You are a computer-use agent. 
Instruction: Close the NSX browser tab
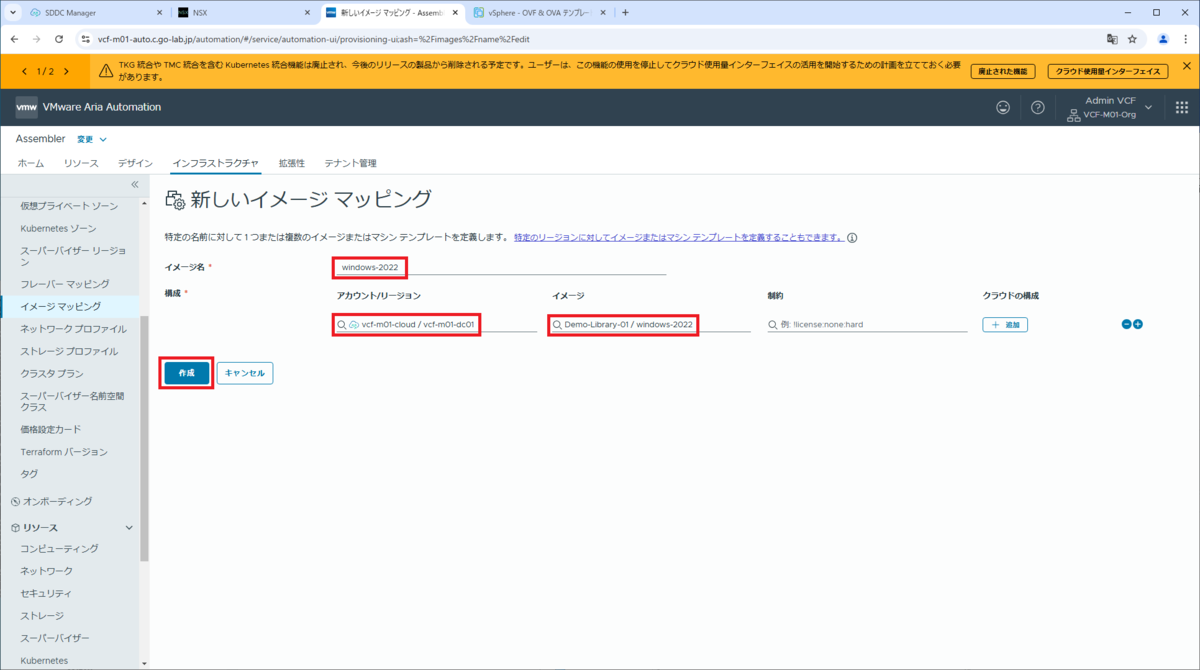pos(307,13)
